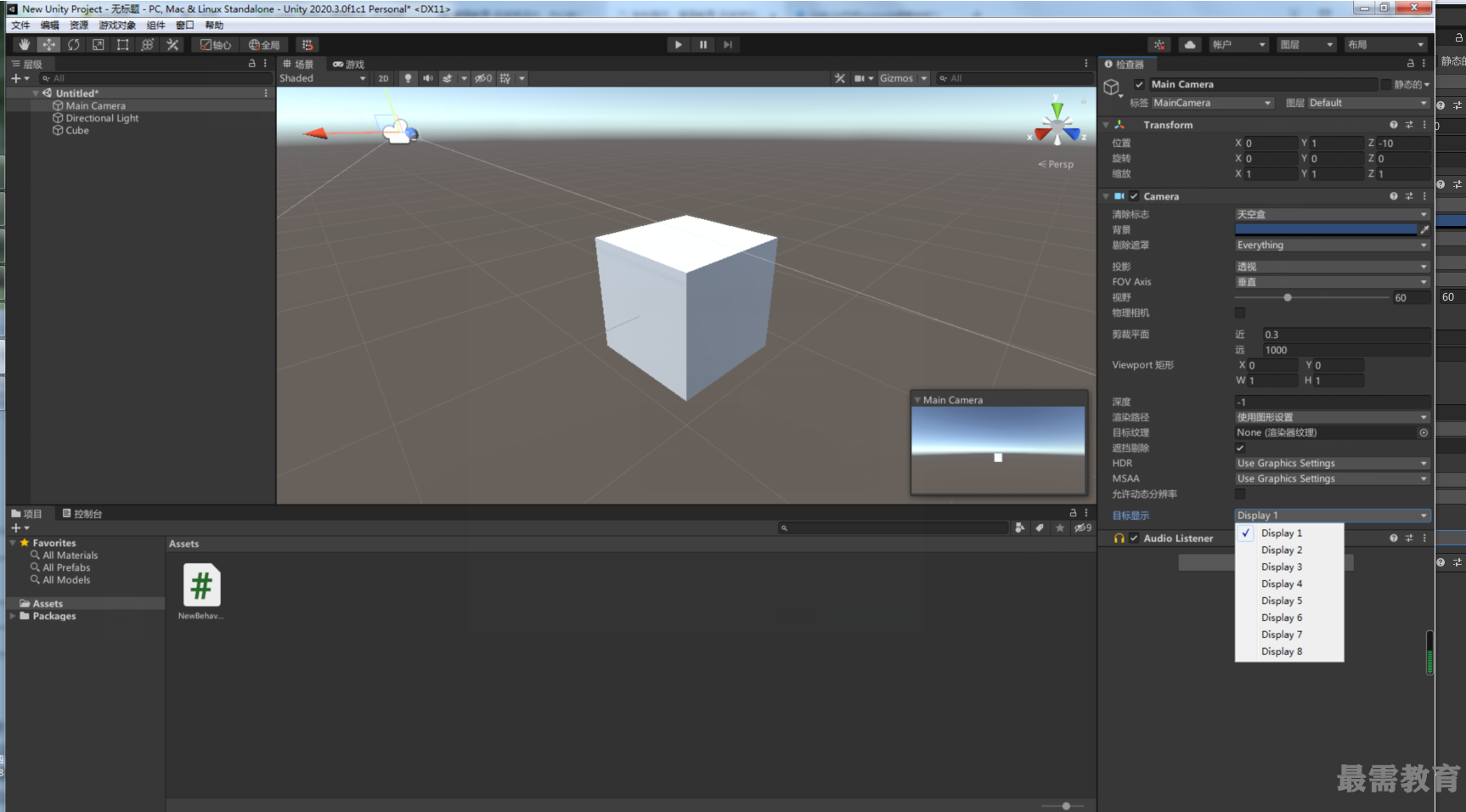The width and height of the screenshot is (1466, 812).
Task: Toggle scene audio speaker icon
Action: coord(428,78)
